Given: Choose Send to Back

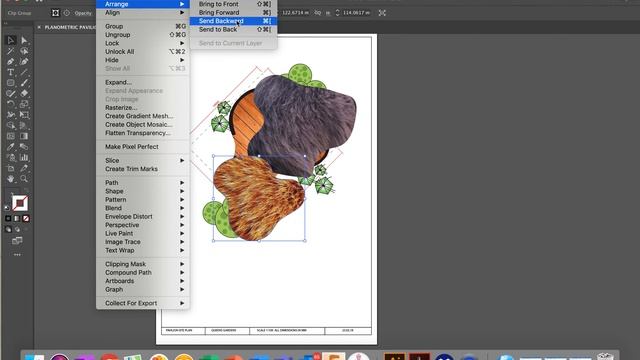Looking at the screenshot, I should (x=233, y=29).
